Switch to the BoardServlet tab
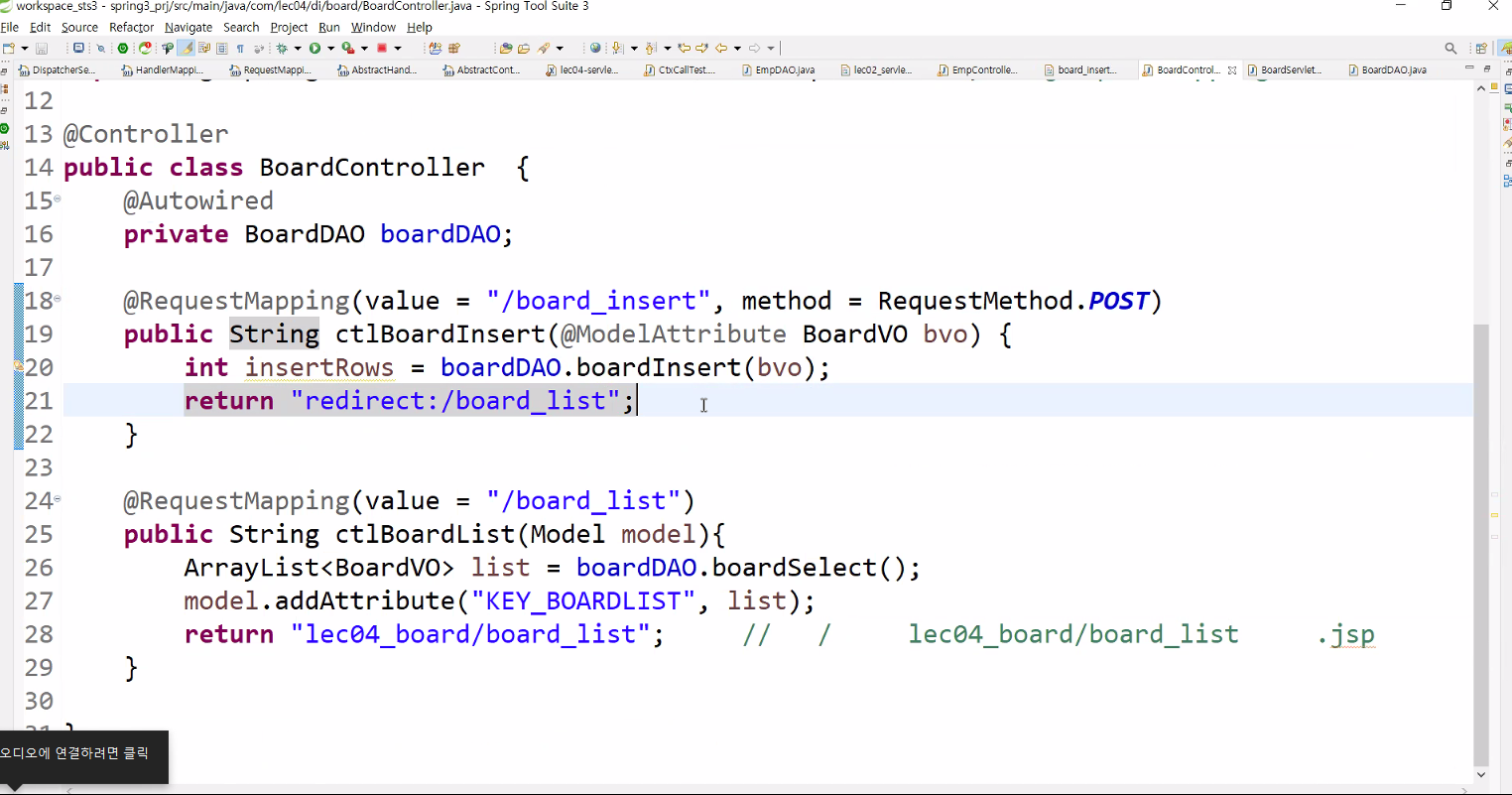The image size is (1512, 795). click(1285, 69)
